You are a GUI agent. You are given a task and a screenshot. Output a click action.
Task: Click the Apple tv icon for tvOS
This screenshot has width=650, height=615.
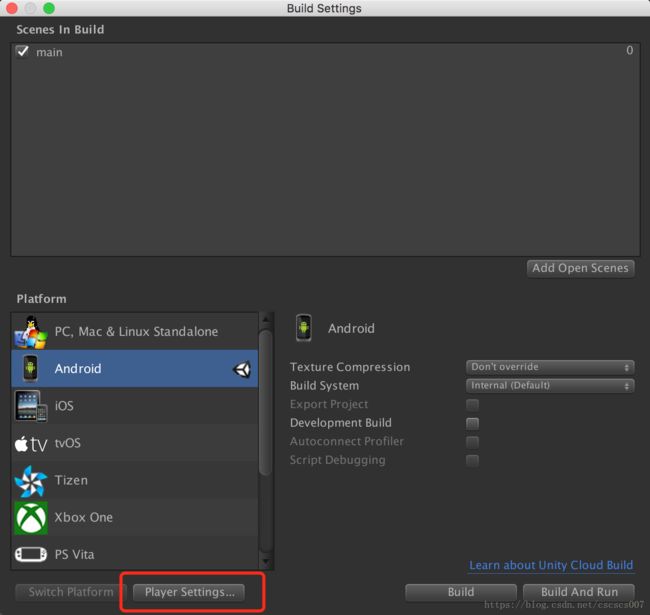31,444
